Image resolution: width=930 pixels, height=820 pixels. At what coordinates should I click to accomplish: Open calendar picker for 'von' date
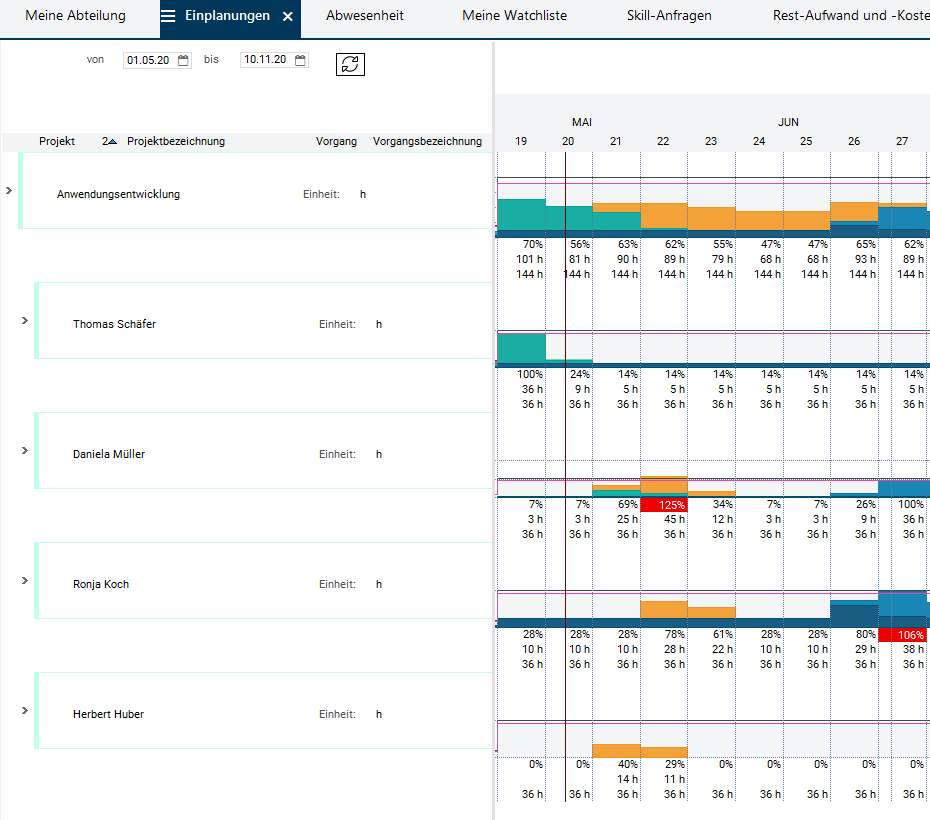[183, 60]
